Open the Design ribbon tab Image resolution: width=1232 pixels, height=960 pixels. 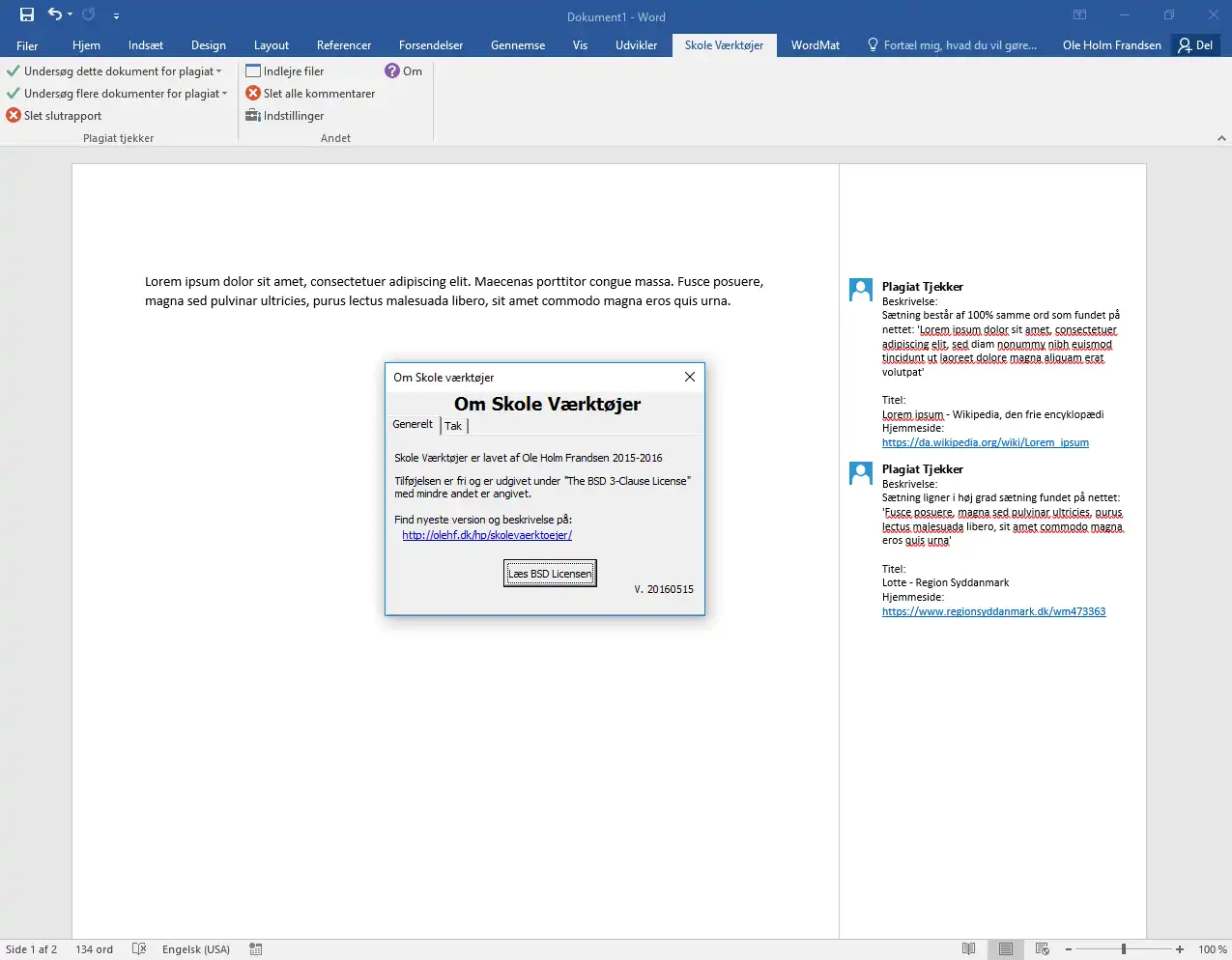[209, 45]
